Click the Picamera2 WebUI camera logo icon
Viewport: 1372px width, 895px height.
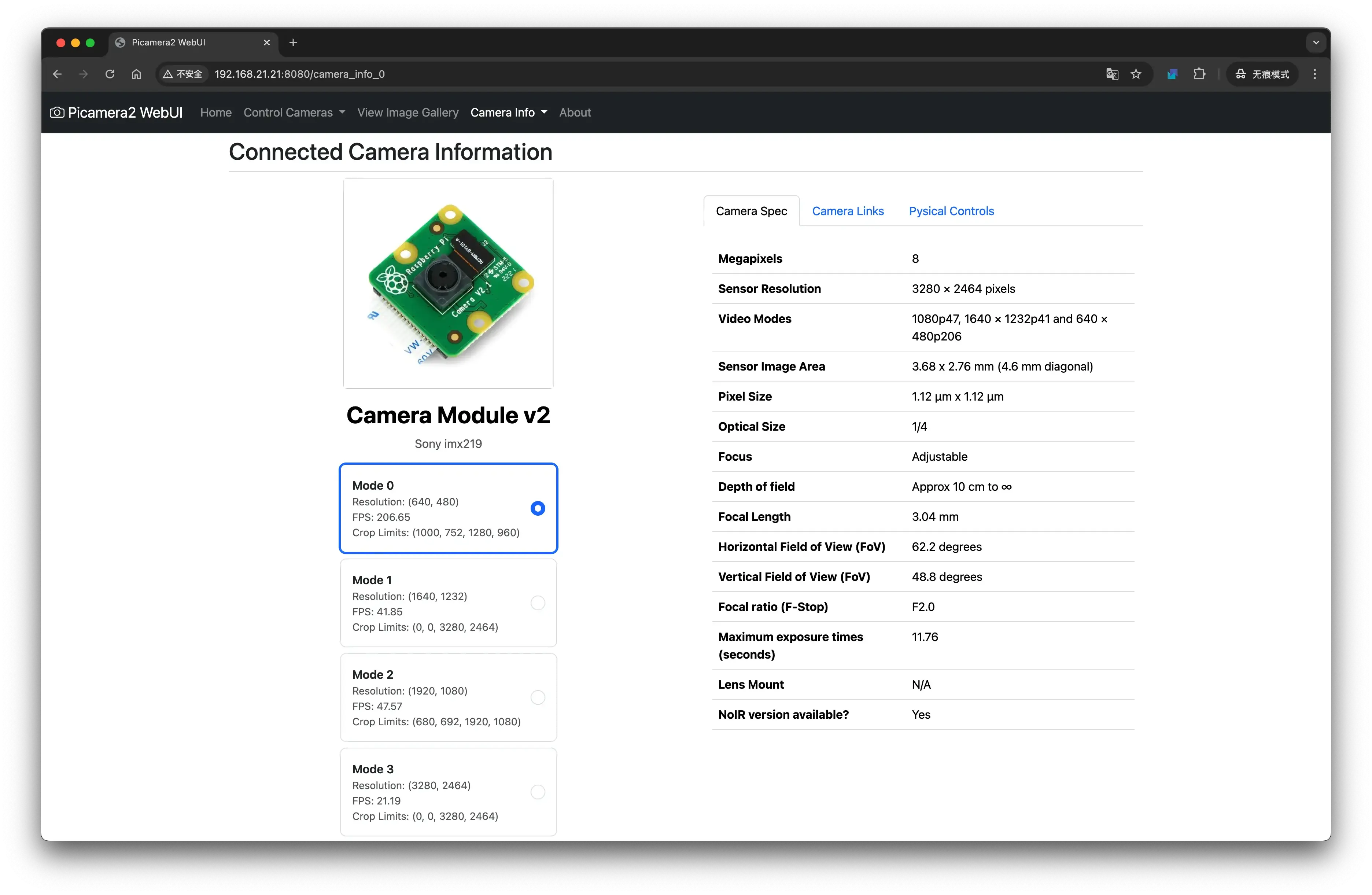click(x=57, y=113)
